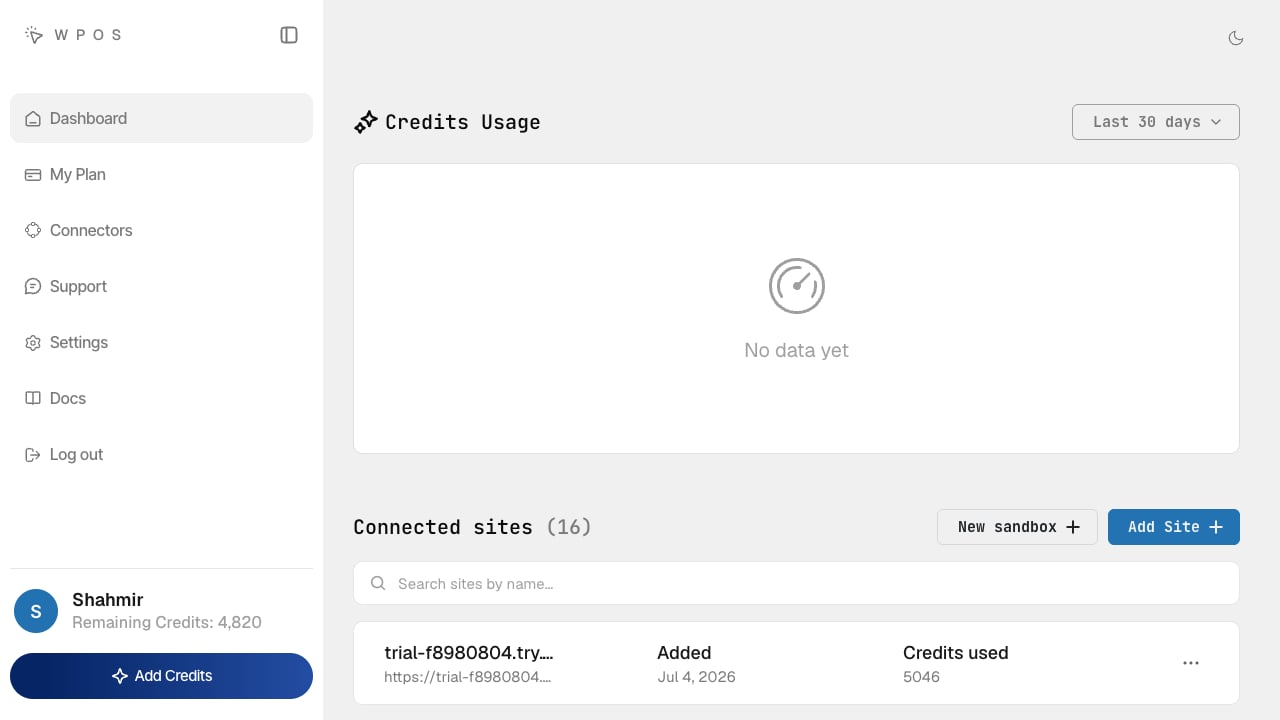Screen dimensions: 1280x720
Task: Click Log out in sidebar
Action: tap(161, 454)
